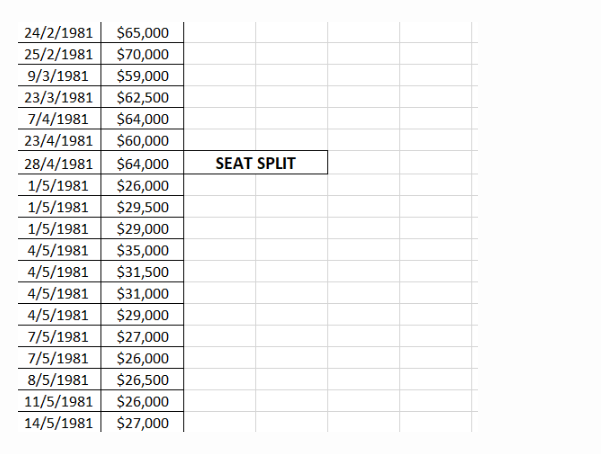Select the $70,000 price cell
The height and width of the screenshot is (454, 601).
(x=143, y=54)
